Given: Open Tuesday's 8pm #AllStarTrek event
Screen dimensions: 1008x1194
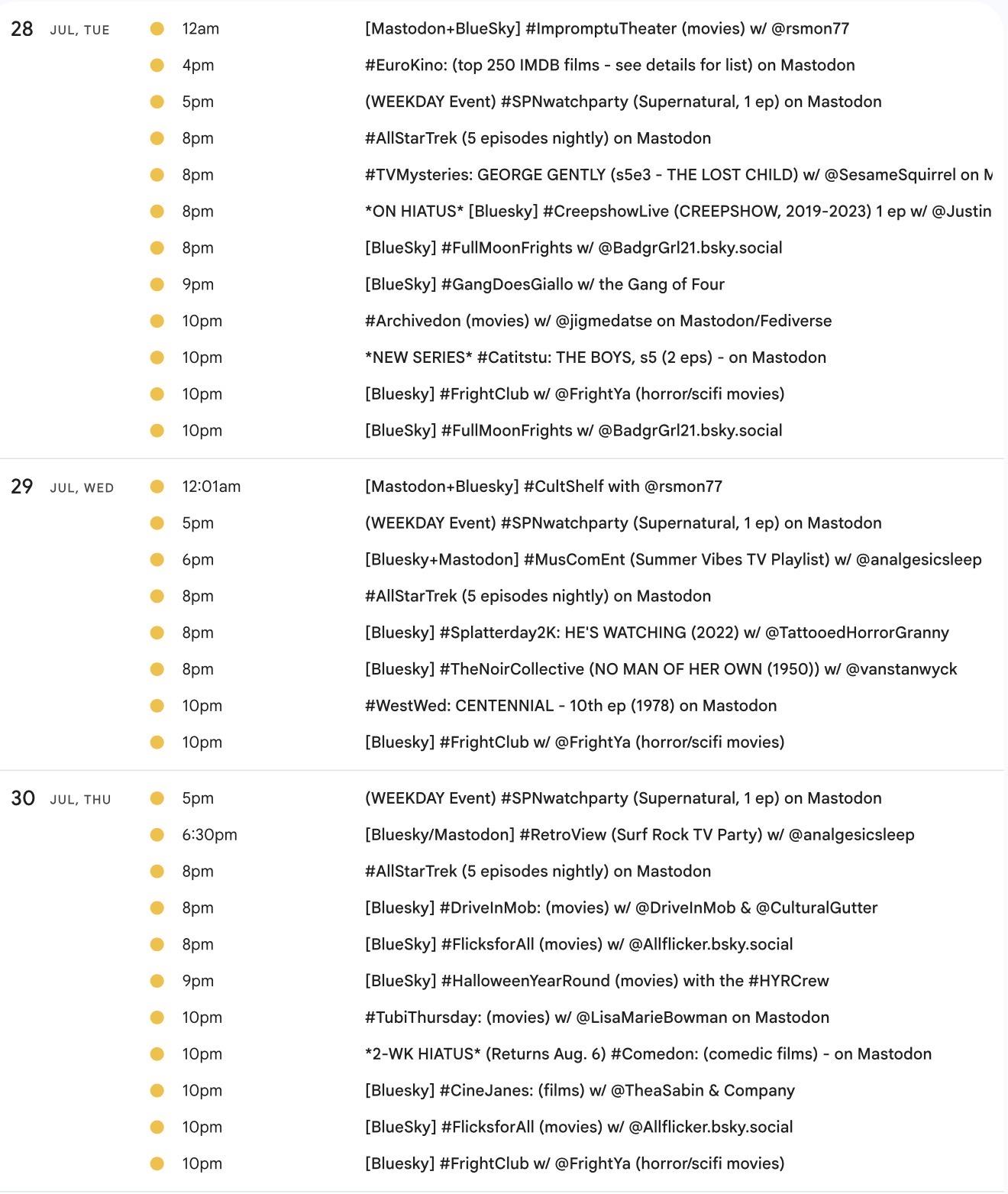Looking at the screenshot, I should point(538,139).
